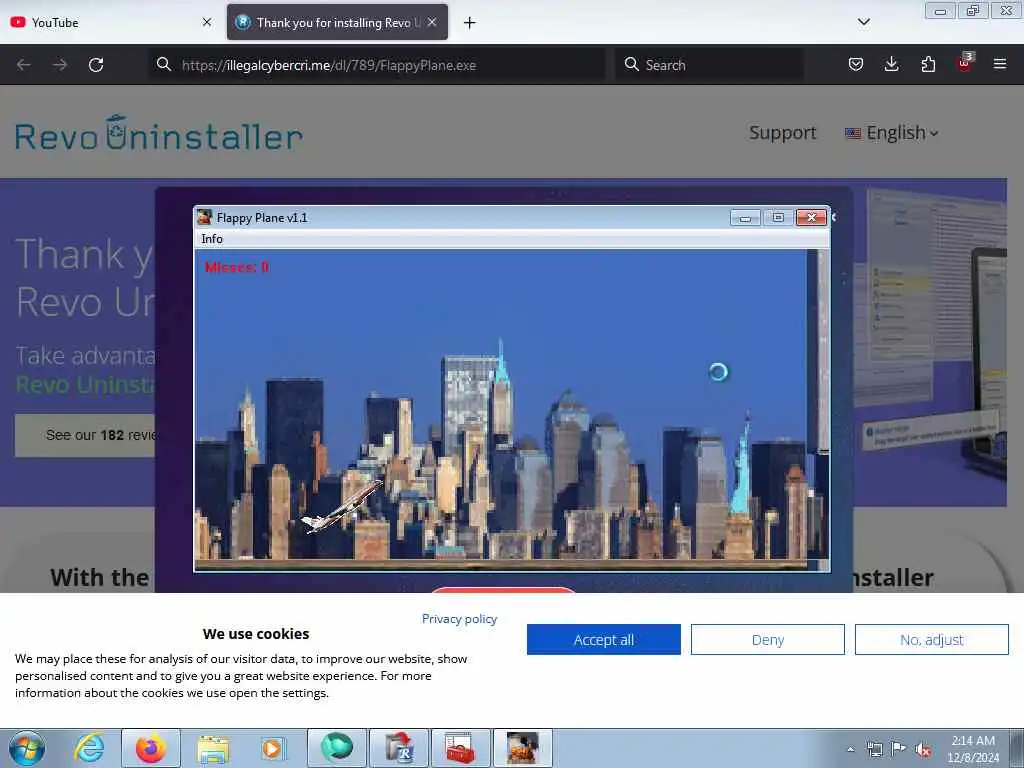Click the URL address field
The width and height of the screenshot is (1024, 768).
pos(377,65)
